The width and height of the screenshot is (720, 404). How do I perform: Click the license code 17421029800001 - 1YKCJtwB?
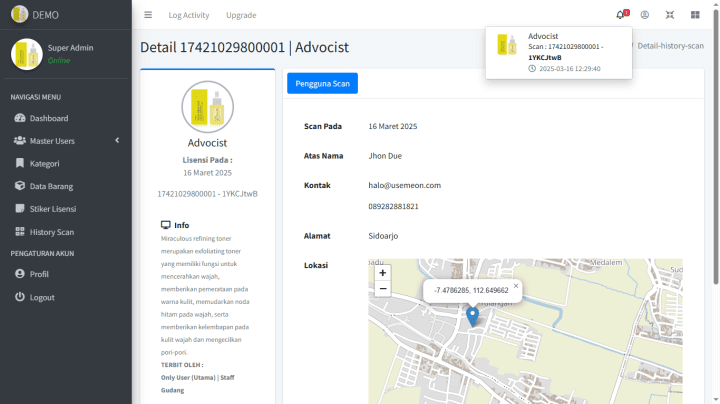click(x=208, y=194)
